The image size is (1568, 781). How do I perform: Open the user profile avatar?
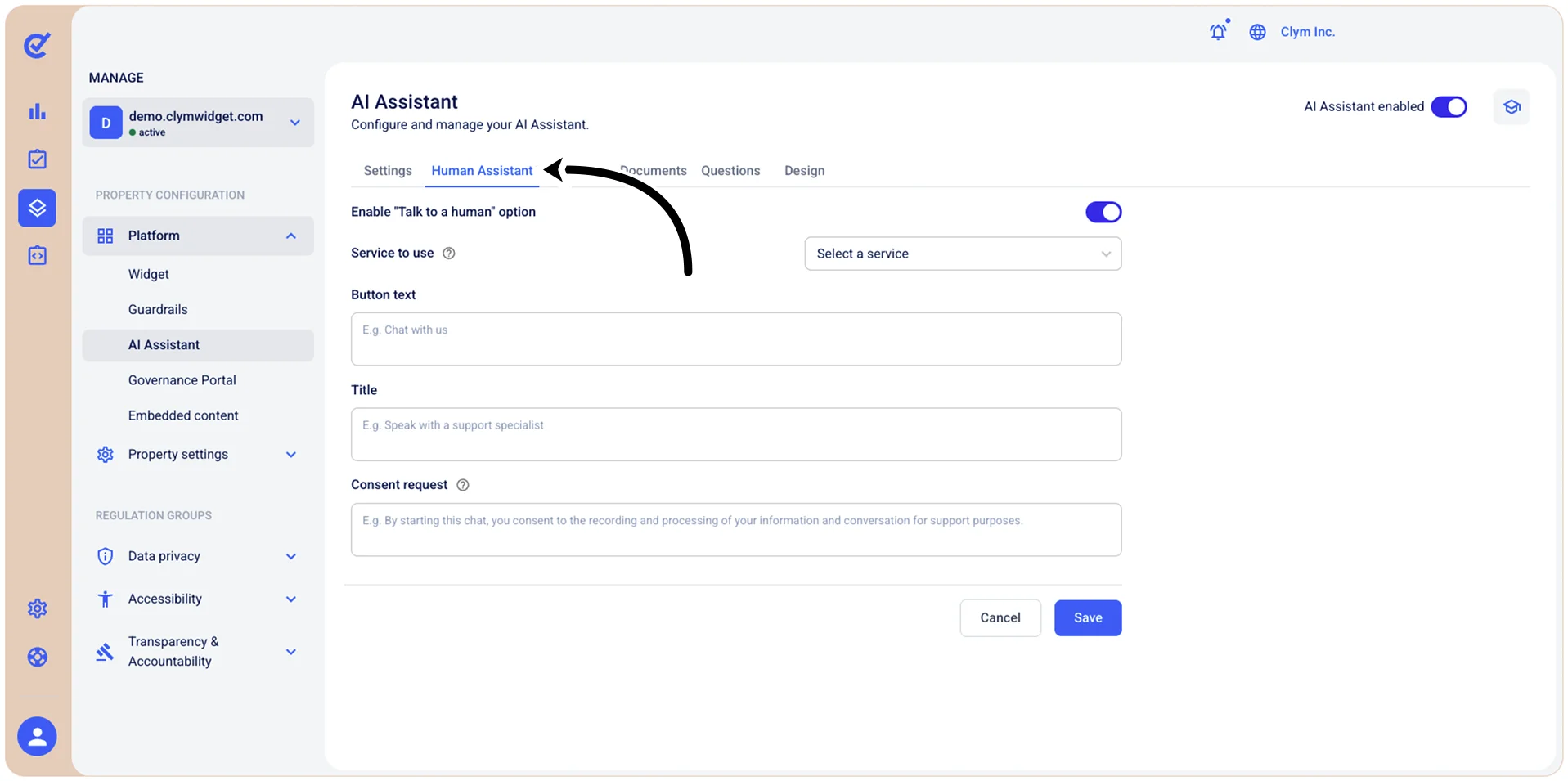point(37,737)
